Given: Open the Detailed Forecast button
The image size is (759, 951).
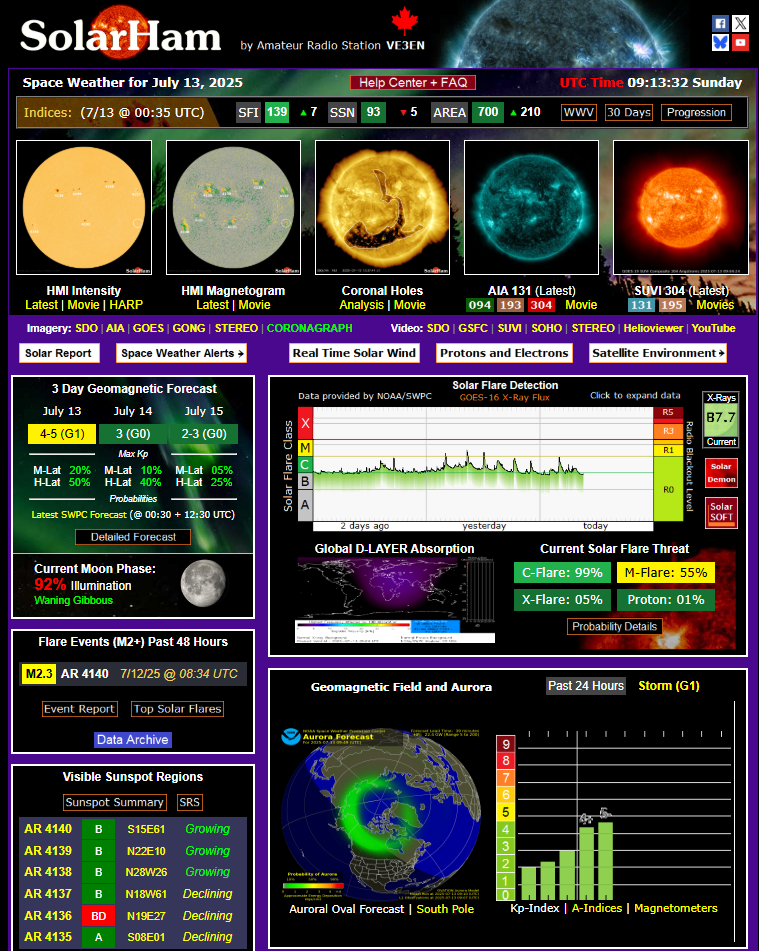Looking at the screenshot, I should click(x=133, y=537).
